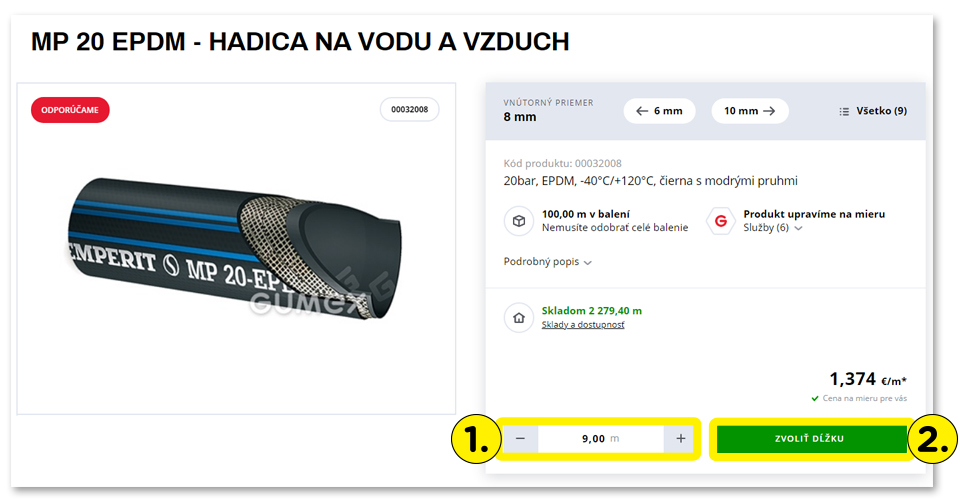970x504 pixels.
Task: Click the warehouse house icon
Action: pyautogui.click(x=518, y=318)
